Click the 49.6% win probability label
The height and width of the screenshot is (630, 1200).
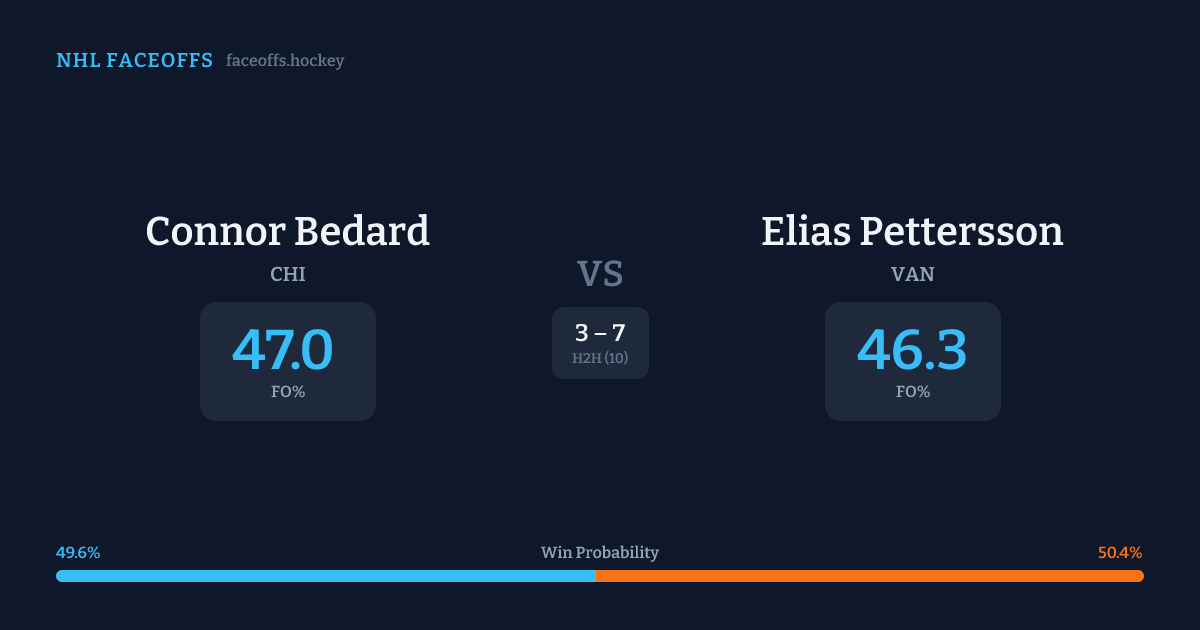(78, 553)
